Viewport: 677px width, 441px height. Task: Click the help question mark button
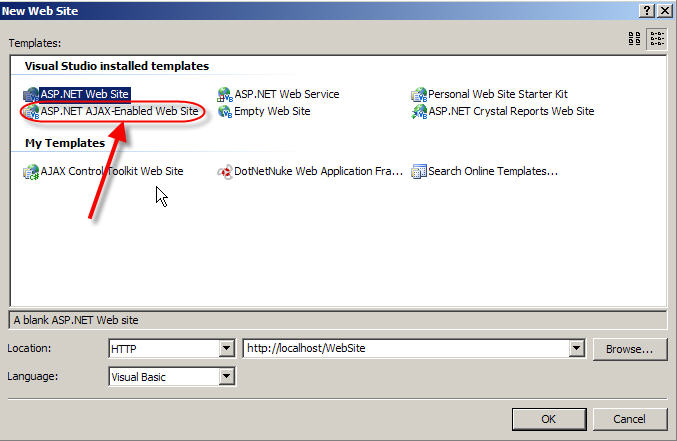click(x=646, y=10)
